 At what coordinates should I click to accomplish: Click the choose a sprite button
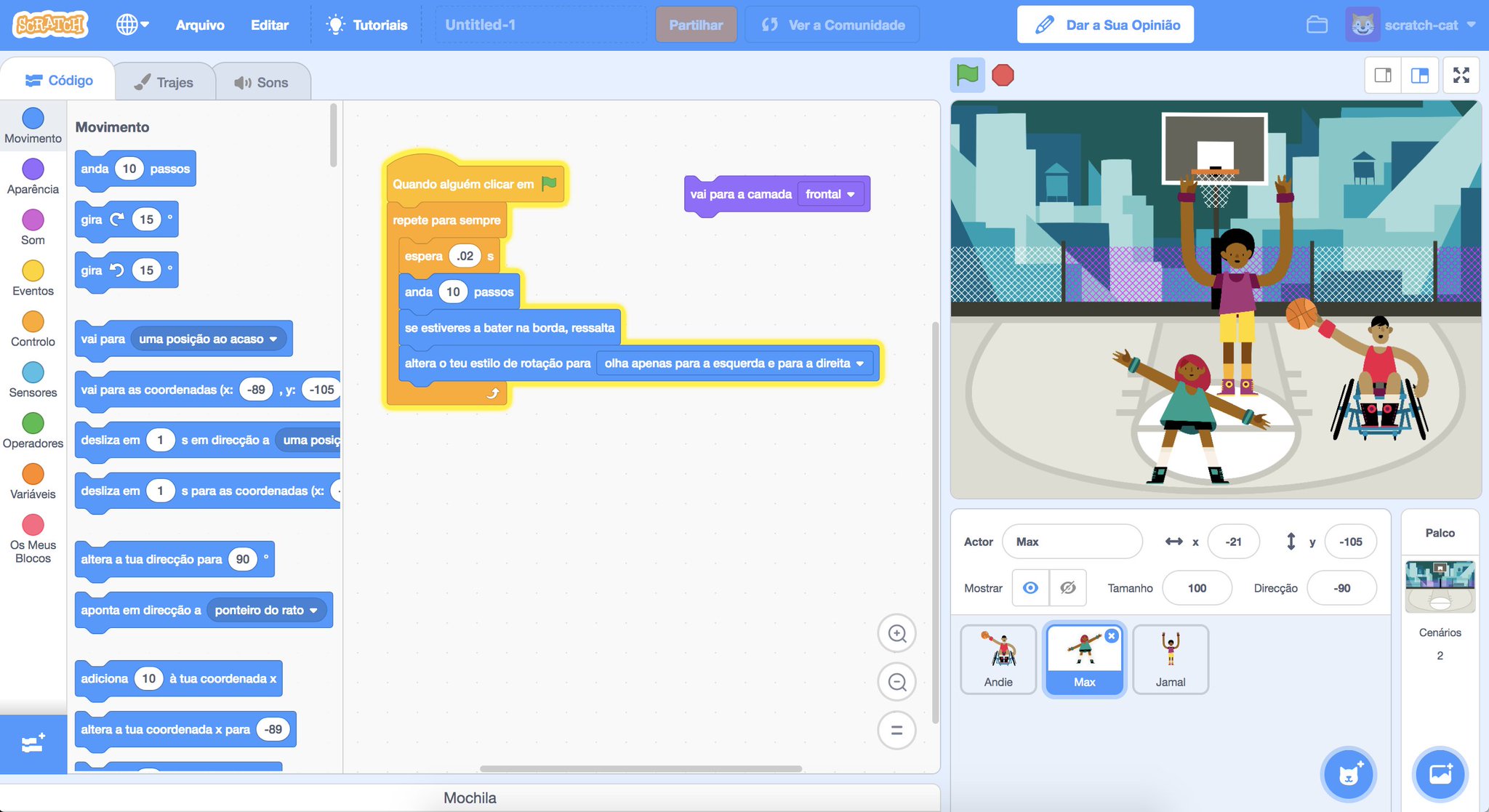pyautogui.click(x=1348, y=774)
